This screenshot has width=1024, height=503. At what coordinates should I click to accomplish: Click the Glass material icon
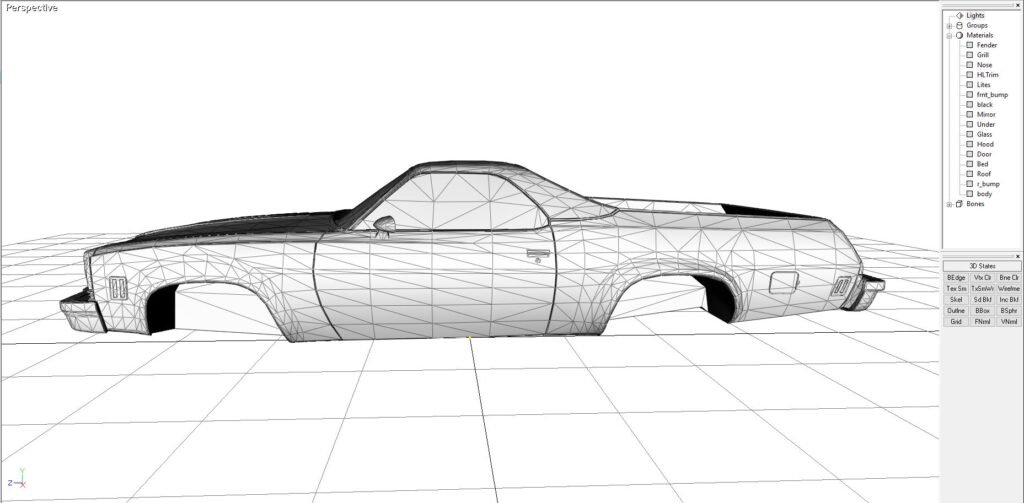[x=969, y=134]
